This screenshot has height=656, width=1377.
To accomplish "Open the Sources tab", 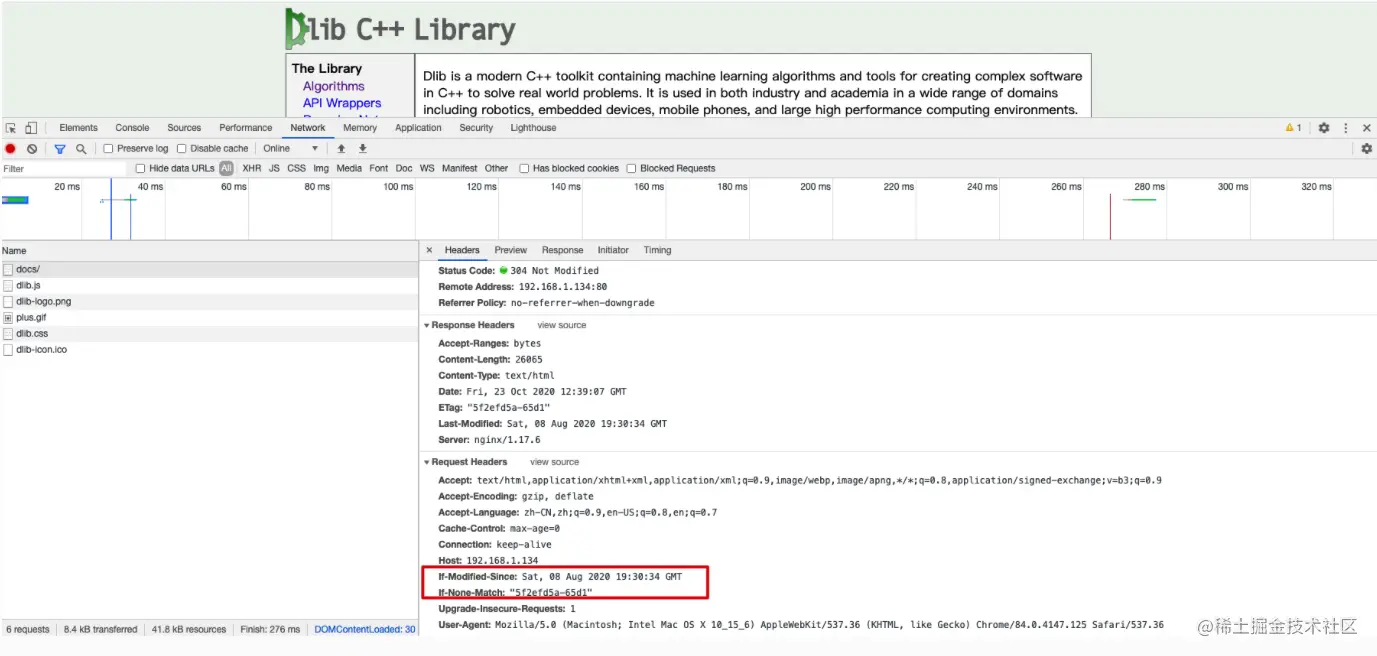I will point(184,128).
